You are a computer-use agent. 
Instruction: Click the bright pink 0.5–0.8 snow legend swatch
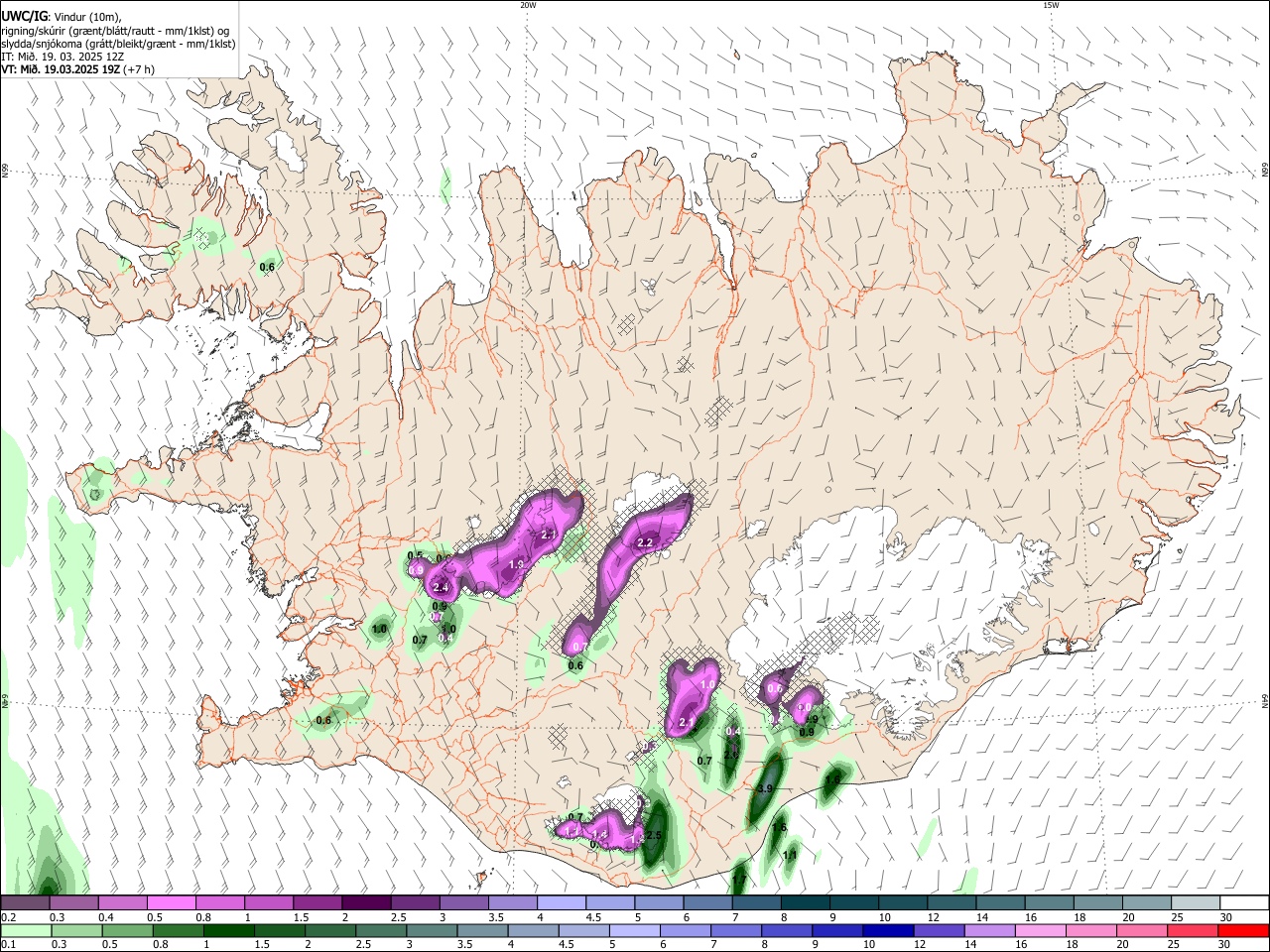click(171, 902)
